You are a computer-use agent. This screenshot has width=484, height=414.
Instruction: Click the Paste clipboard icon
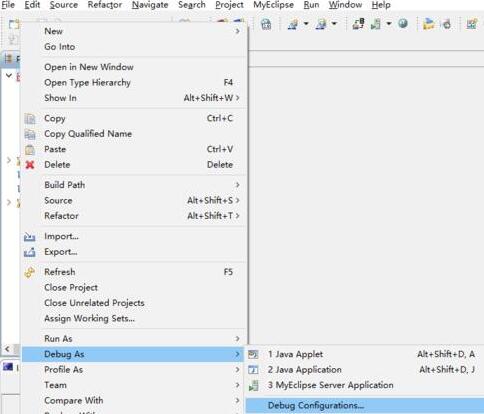click(x=30, y=150)
